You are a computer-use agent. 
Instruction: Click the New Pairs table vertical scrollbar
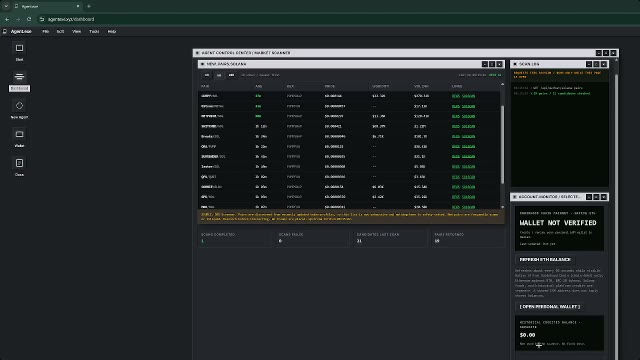click(x=502, y=145)
